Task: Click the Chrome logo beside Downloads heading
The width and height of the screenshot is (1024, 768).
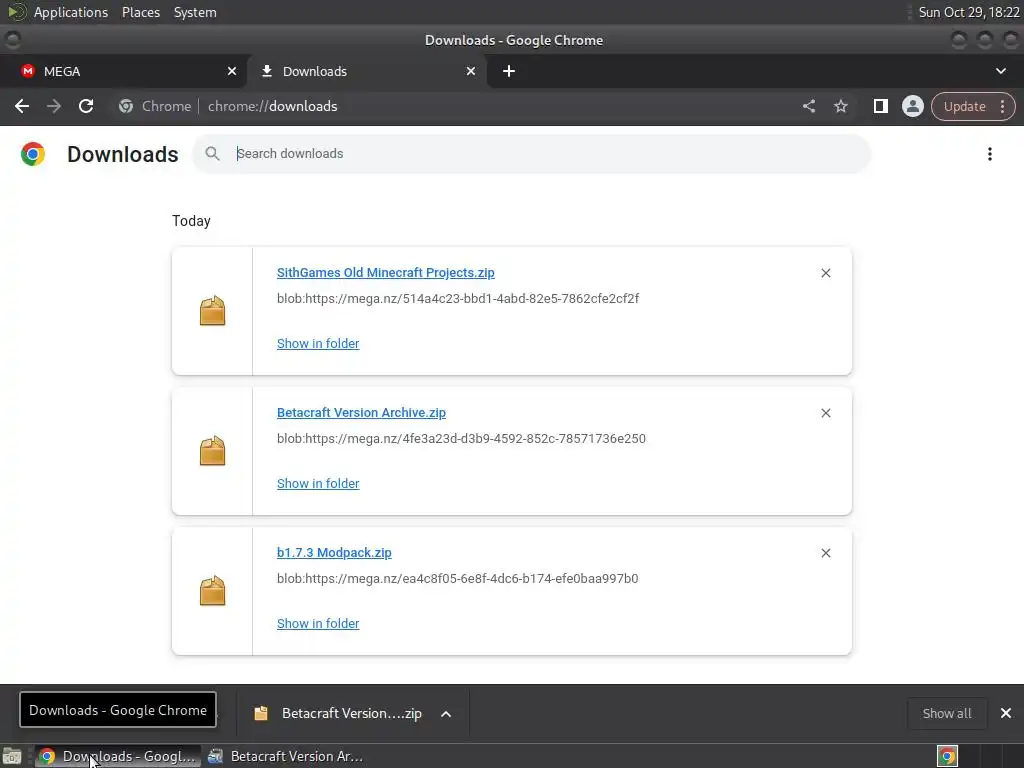Action: [x=33, y=154]
